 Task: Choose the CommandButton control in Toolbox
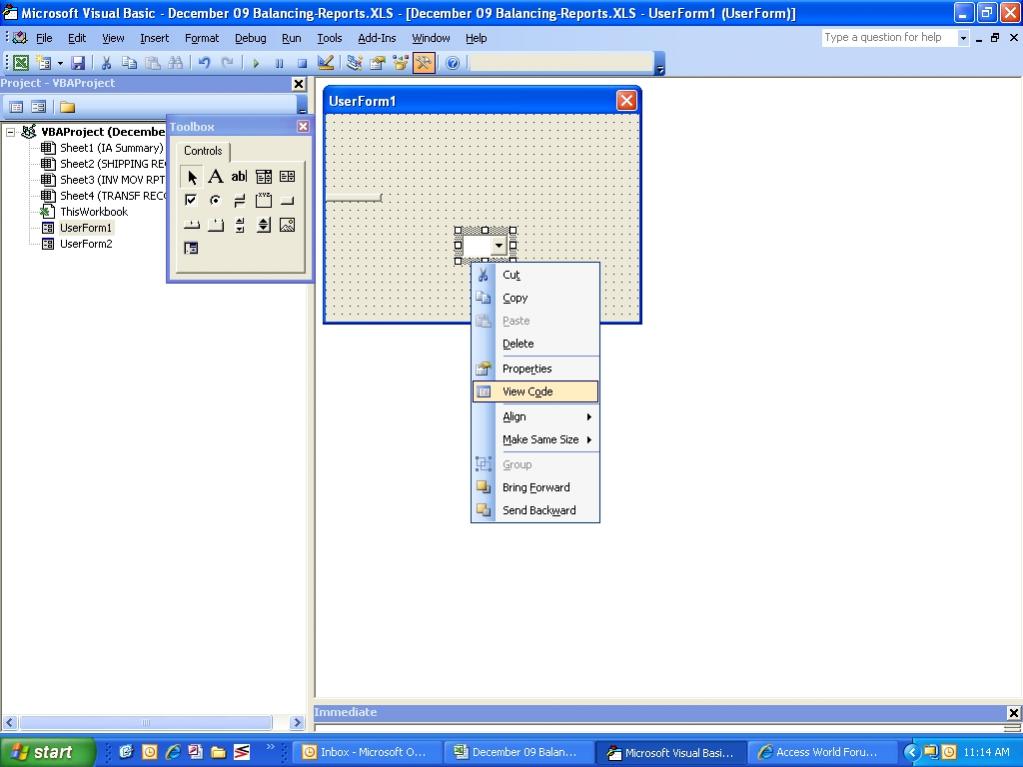click(287, 200)
